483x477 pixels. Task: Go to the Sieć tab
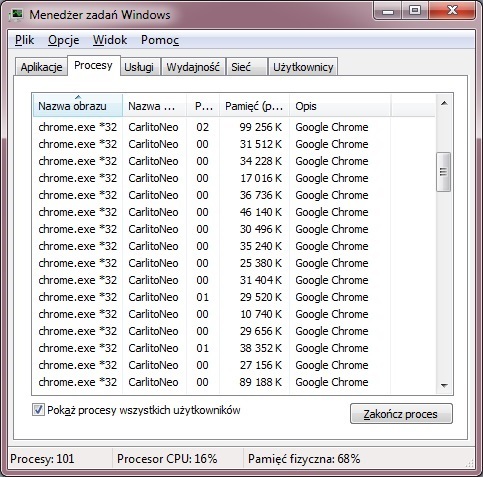[x=246, y=67]
